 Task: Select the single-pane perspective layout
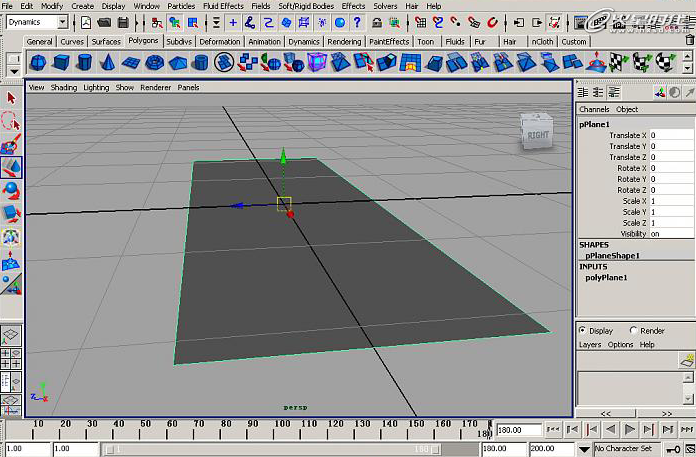[x=11, y=335]
